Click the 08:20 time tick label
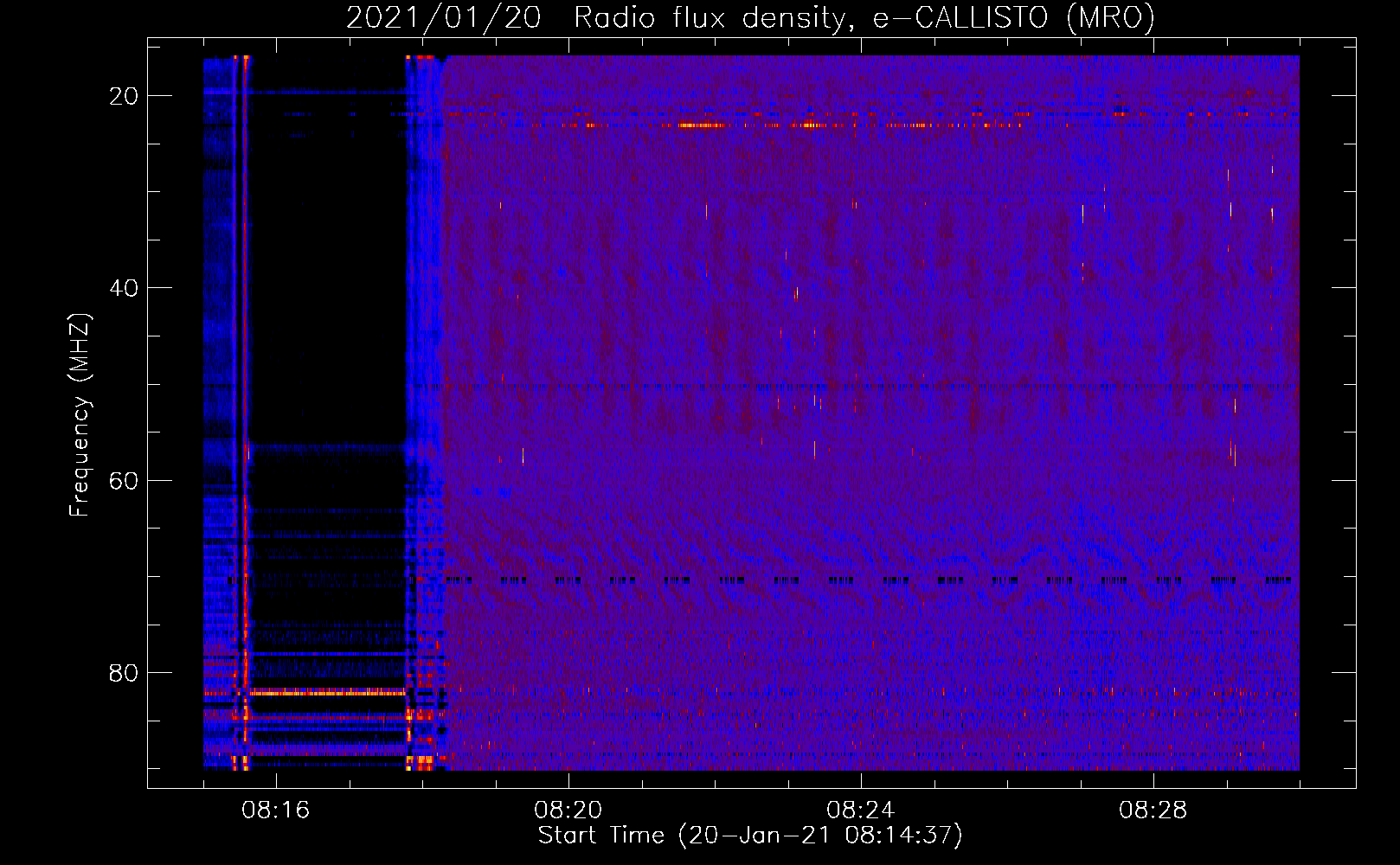 [568, 811]
